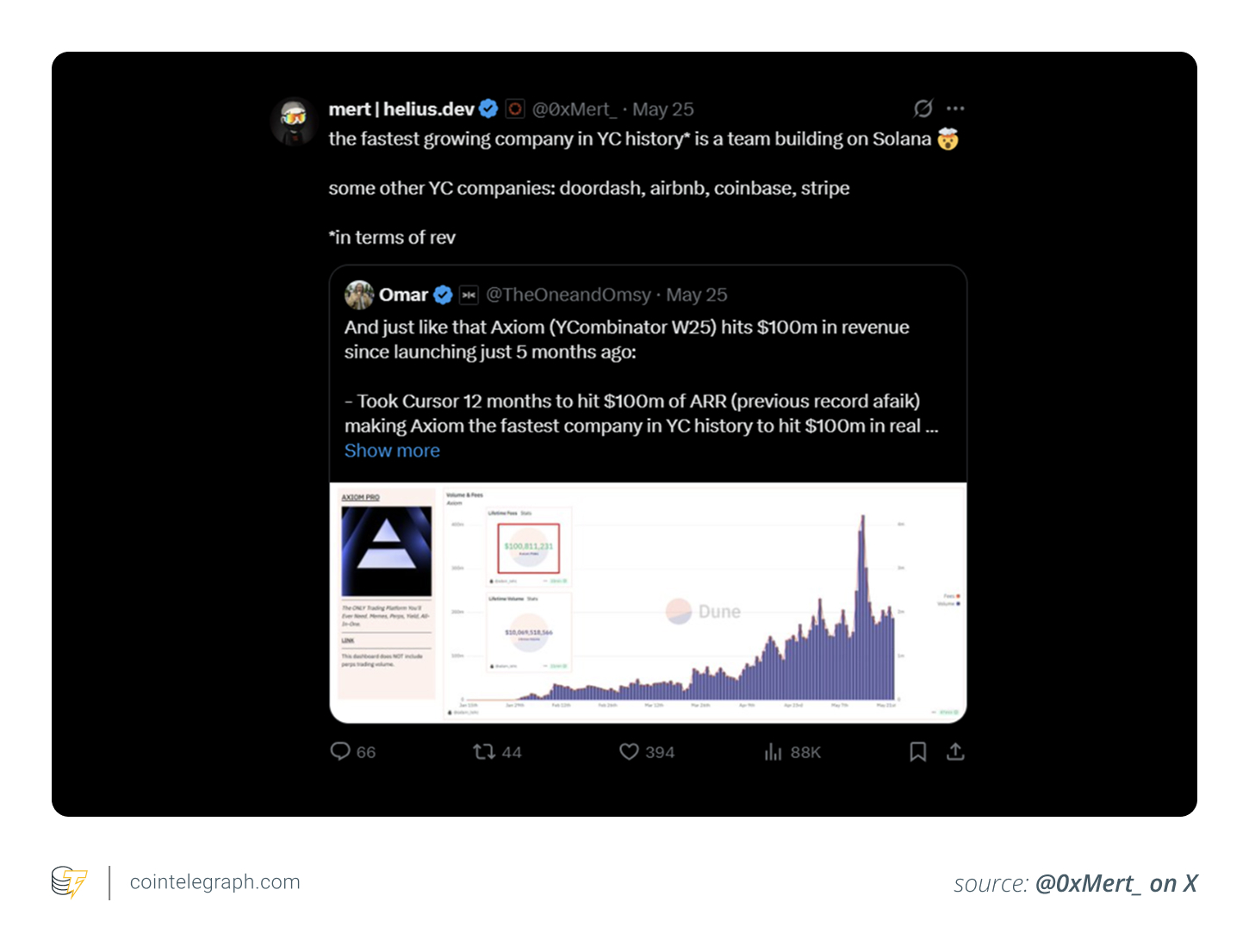Like the tweet with the heart icon
1249x952 pixels.
[628, 752]
